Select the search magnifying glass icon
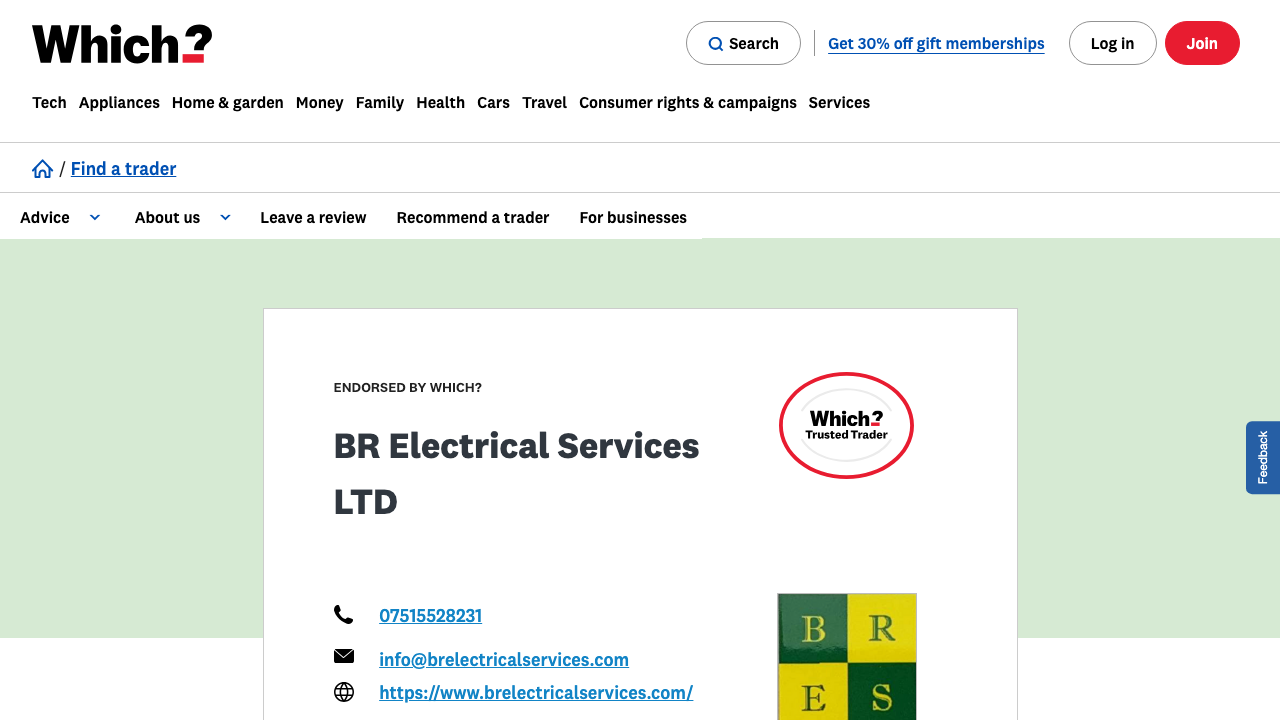1280x720 pixels. click(715, 43)
